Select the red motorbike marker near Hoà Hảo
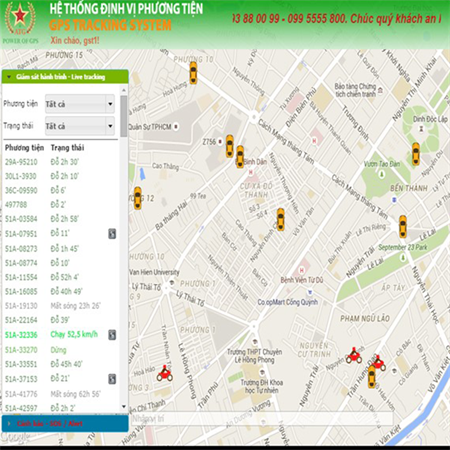Screen dimensions: 450x450 (165, 374)
